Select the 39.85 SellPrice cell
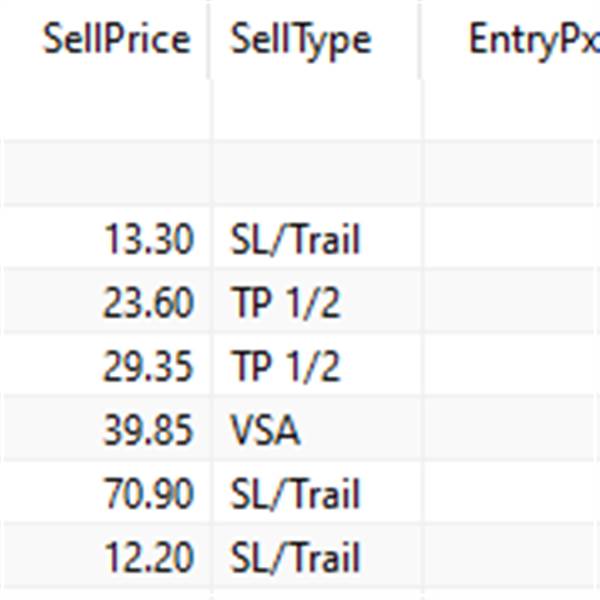Image resolution: width=600 pixels, height=600 pixels. coord(147,431)
